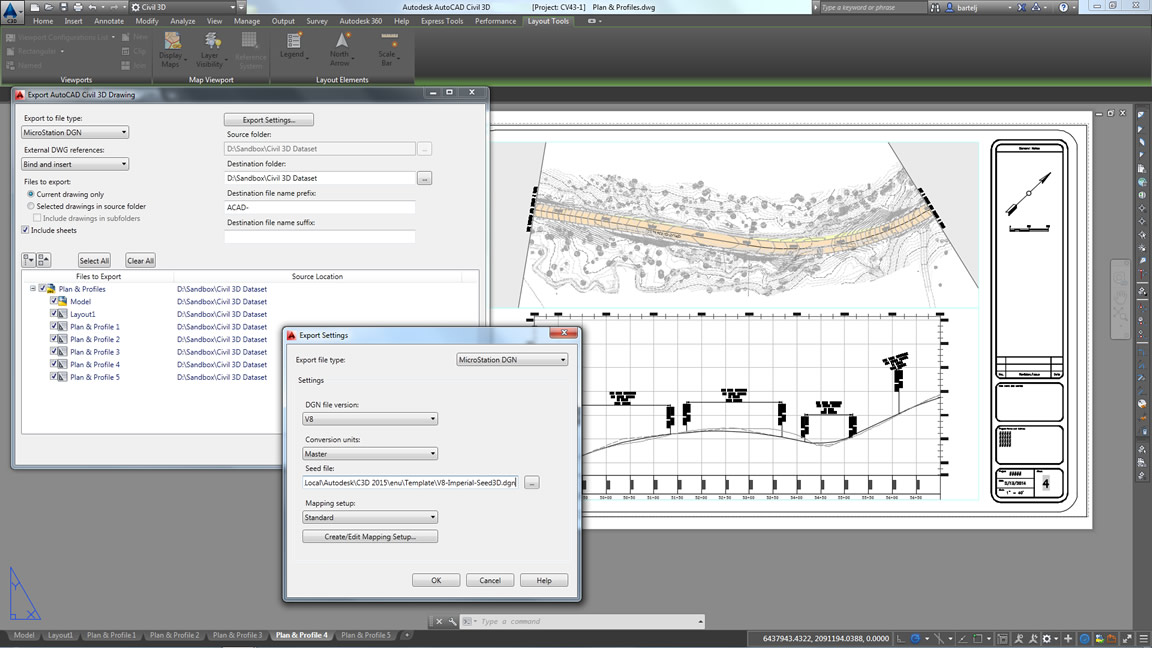Click the Clear All button

point(140,260)
